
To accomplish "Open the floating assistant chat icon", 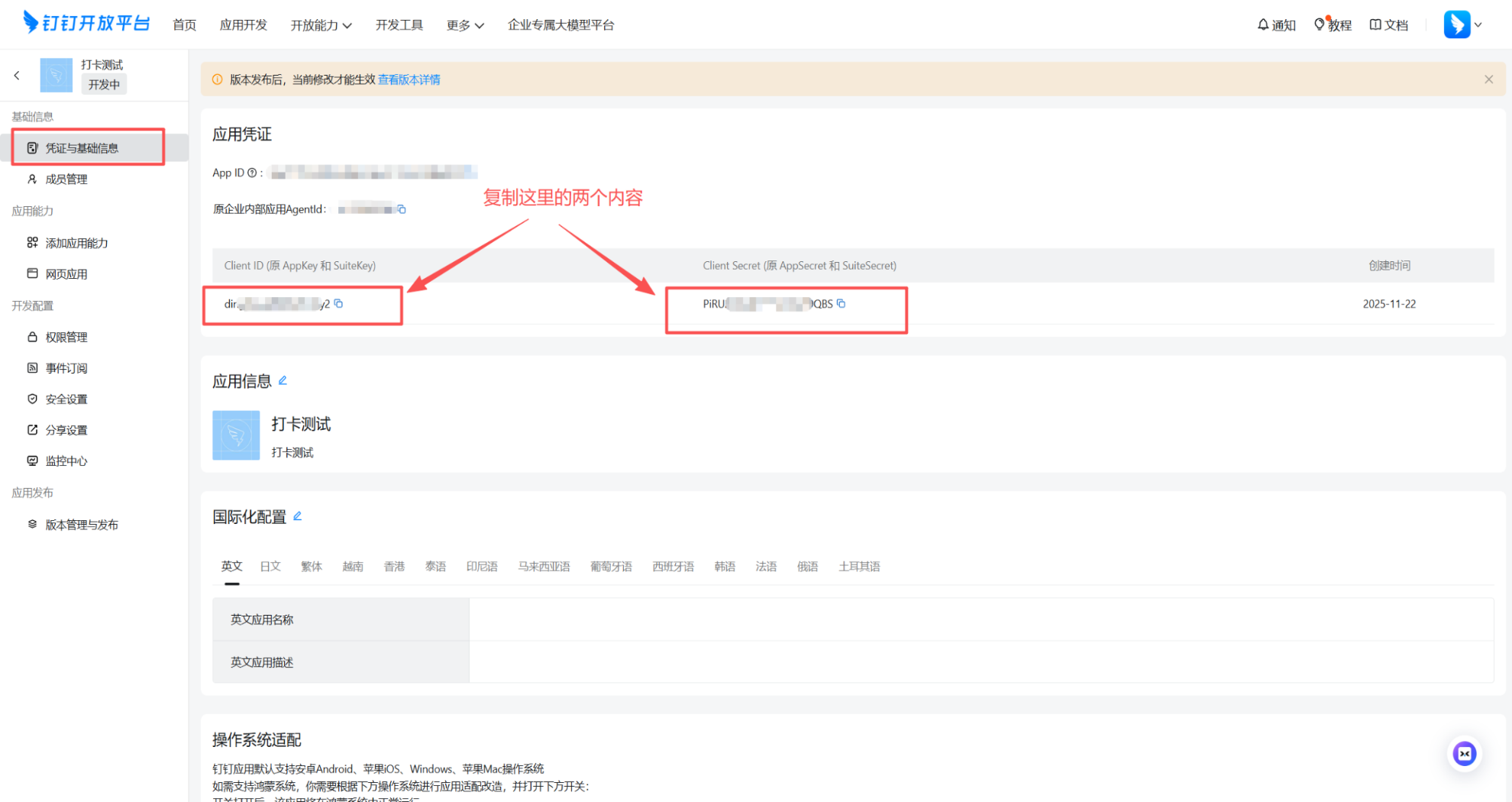I will pos(1464,754).
